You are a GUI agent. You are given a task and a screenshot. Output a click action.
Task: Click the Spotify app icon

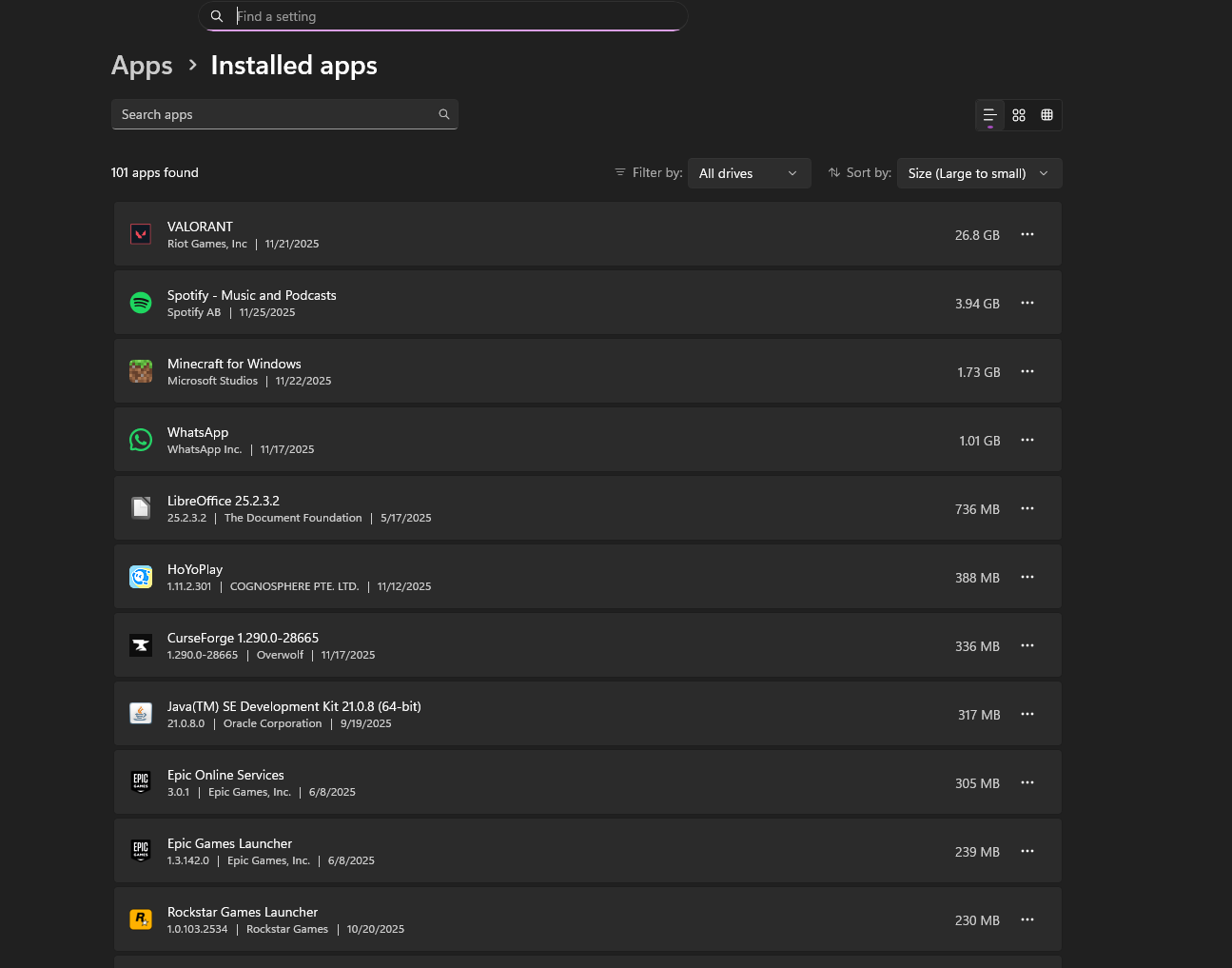coord(141,303)
